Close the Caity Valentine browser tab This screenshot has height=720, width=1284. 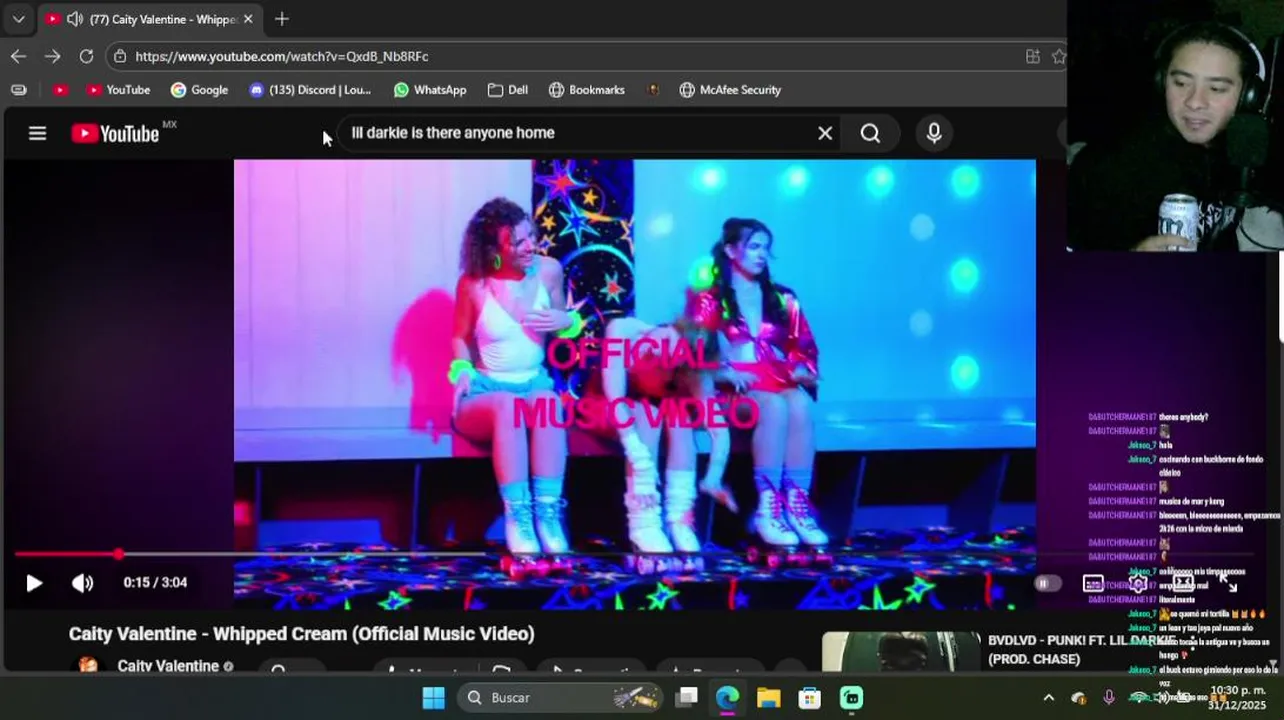click(248, 19)
